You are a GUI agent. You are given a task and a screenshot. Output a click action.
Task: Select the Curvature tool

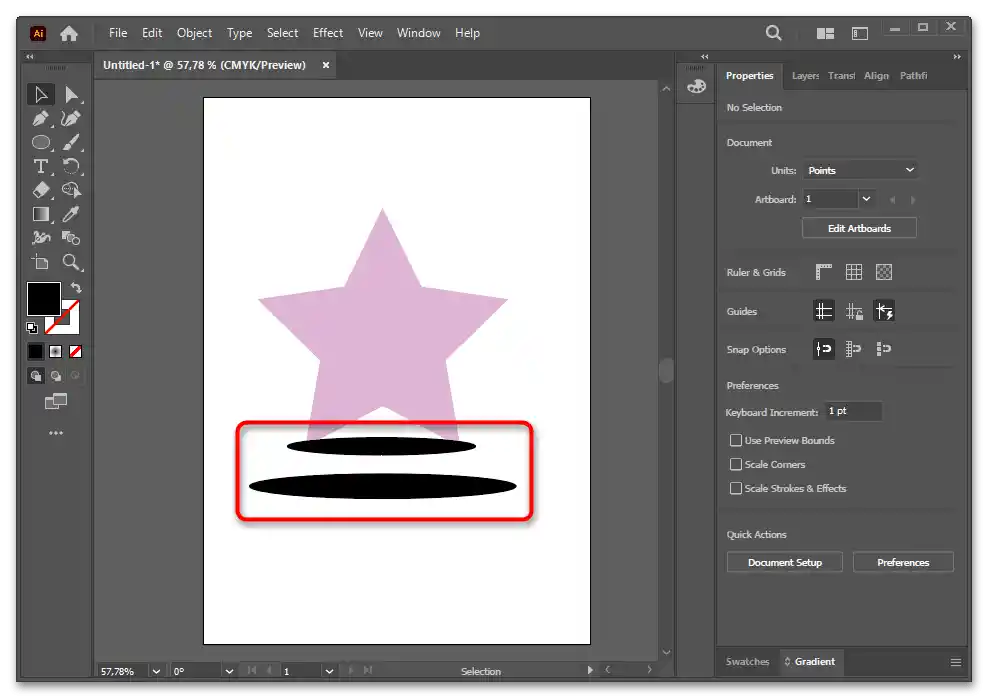[x=71, y=118]
